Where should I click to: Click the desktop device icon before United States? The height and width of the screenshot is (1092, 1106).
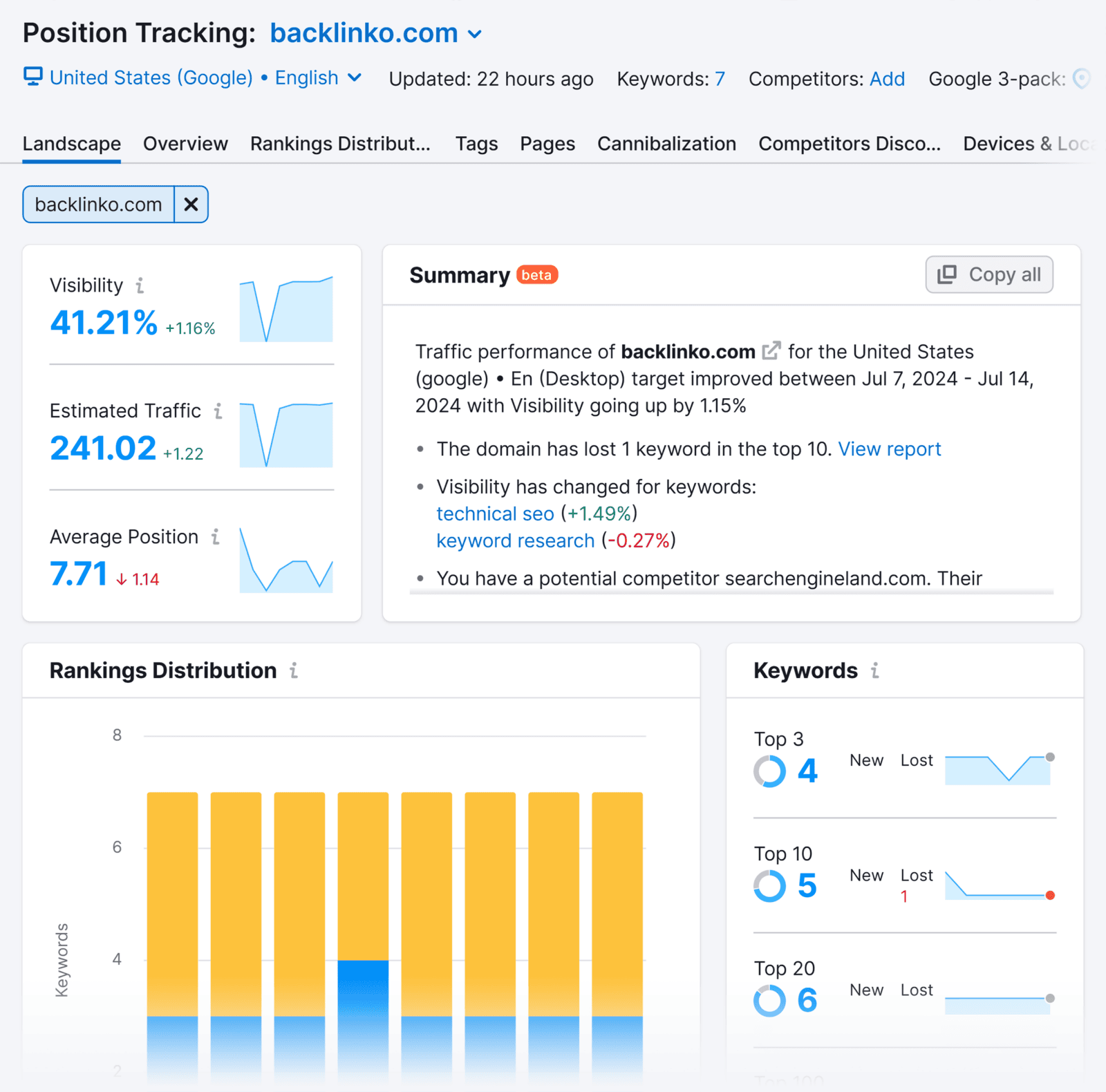(32, 77)
